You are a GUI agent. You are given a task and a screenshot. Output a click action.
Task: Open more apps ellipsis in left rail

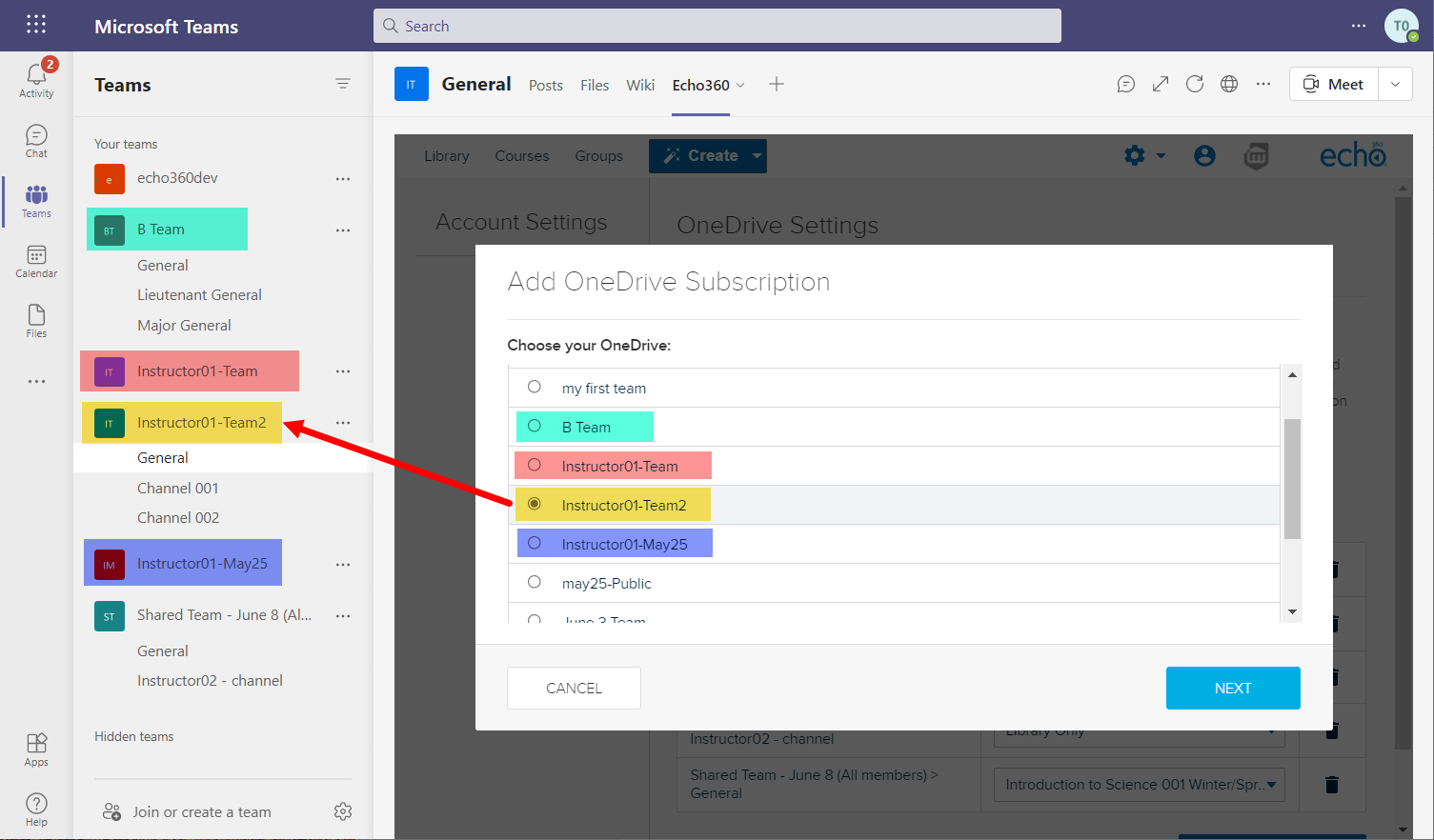(x=36, y=382)
